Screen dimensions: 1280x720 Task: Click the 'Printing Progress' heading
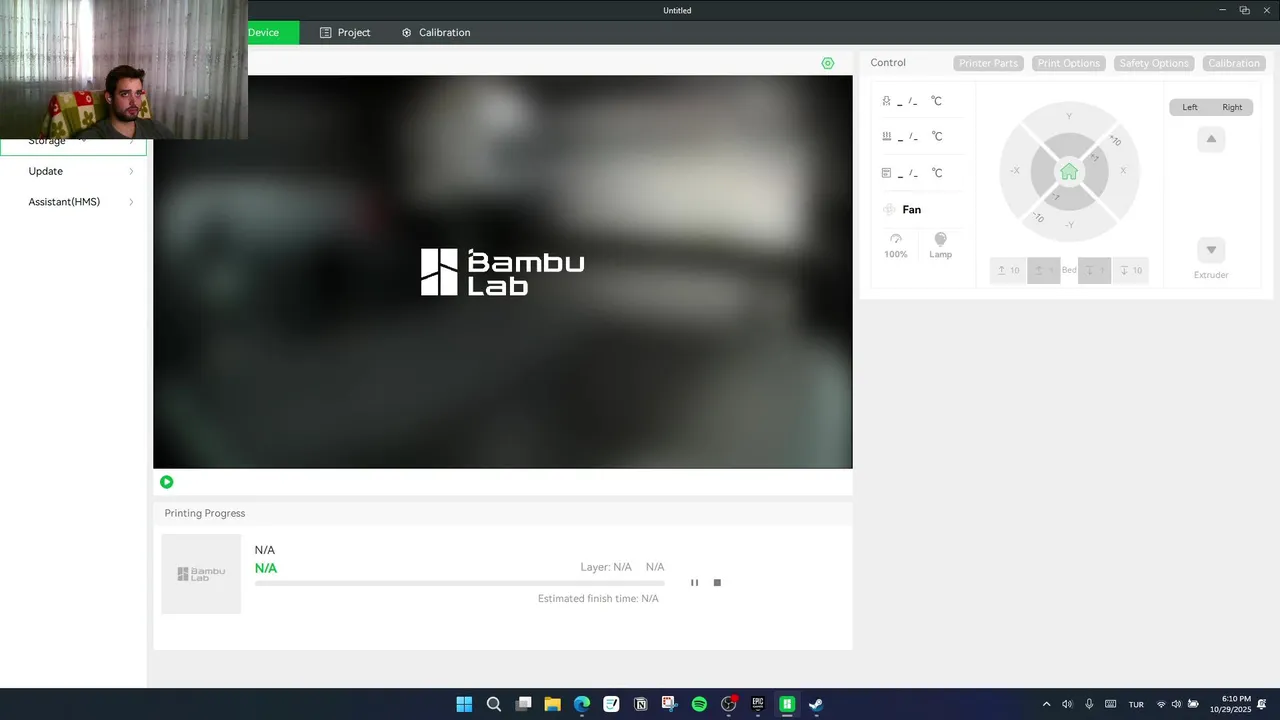205,513
